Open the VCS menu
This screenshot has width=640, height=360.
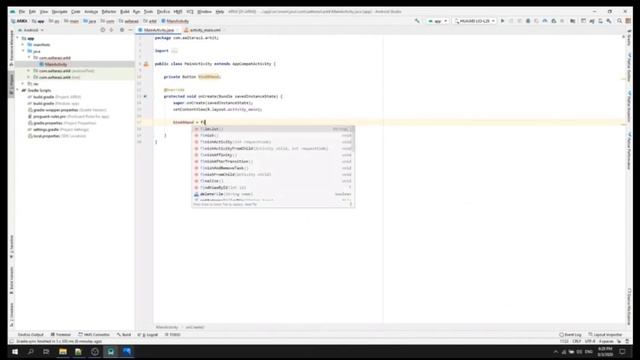pos(190,12)
